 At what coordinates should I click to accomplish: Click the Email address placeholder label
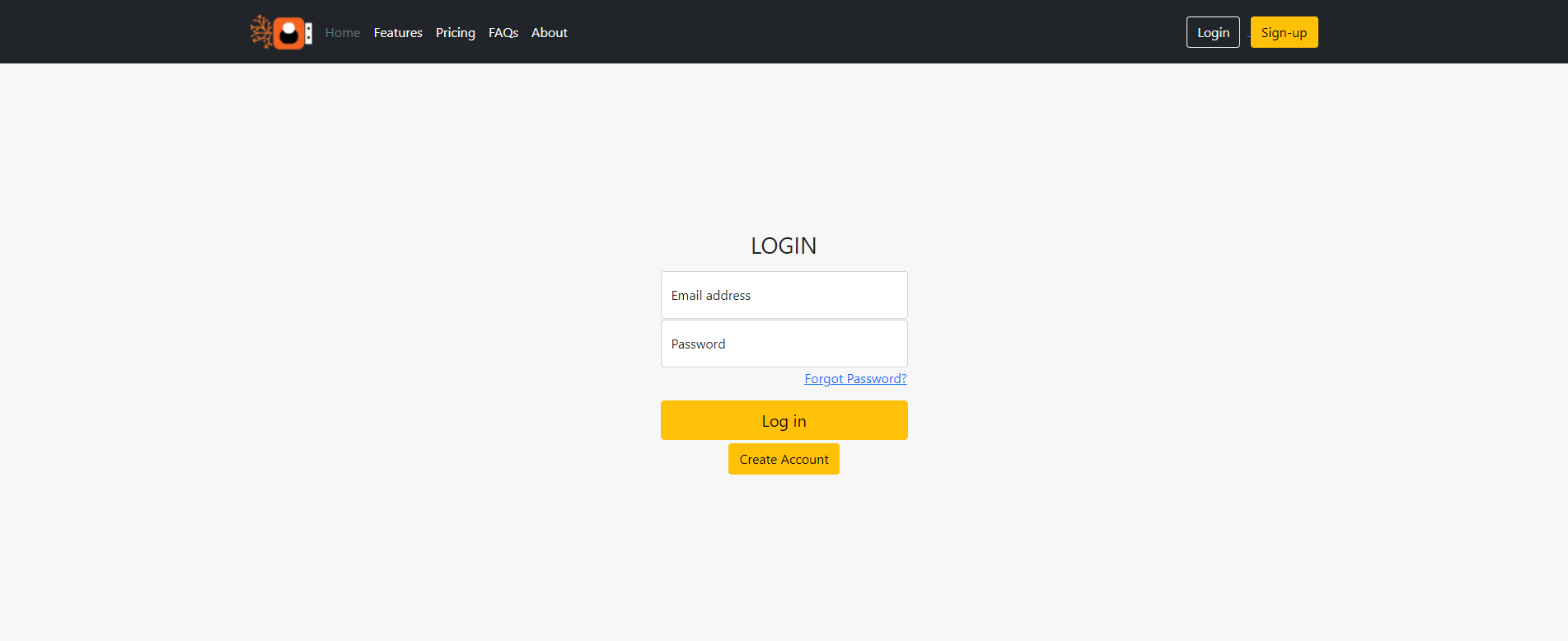click(x=710, y=296)
